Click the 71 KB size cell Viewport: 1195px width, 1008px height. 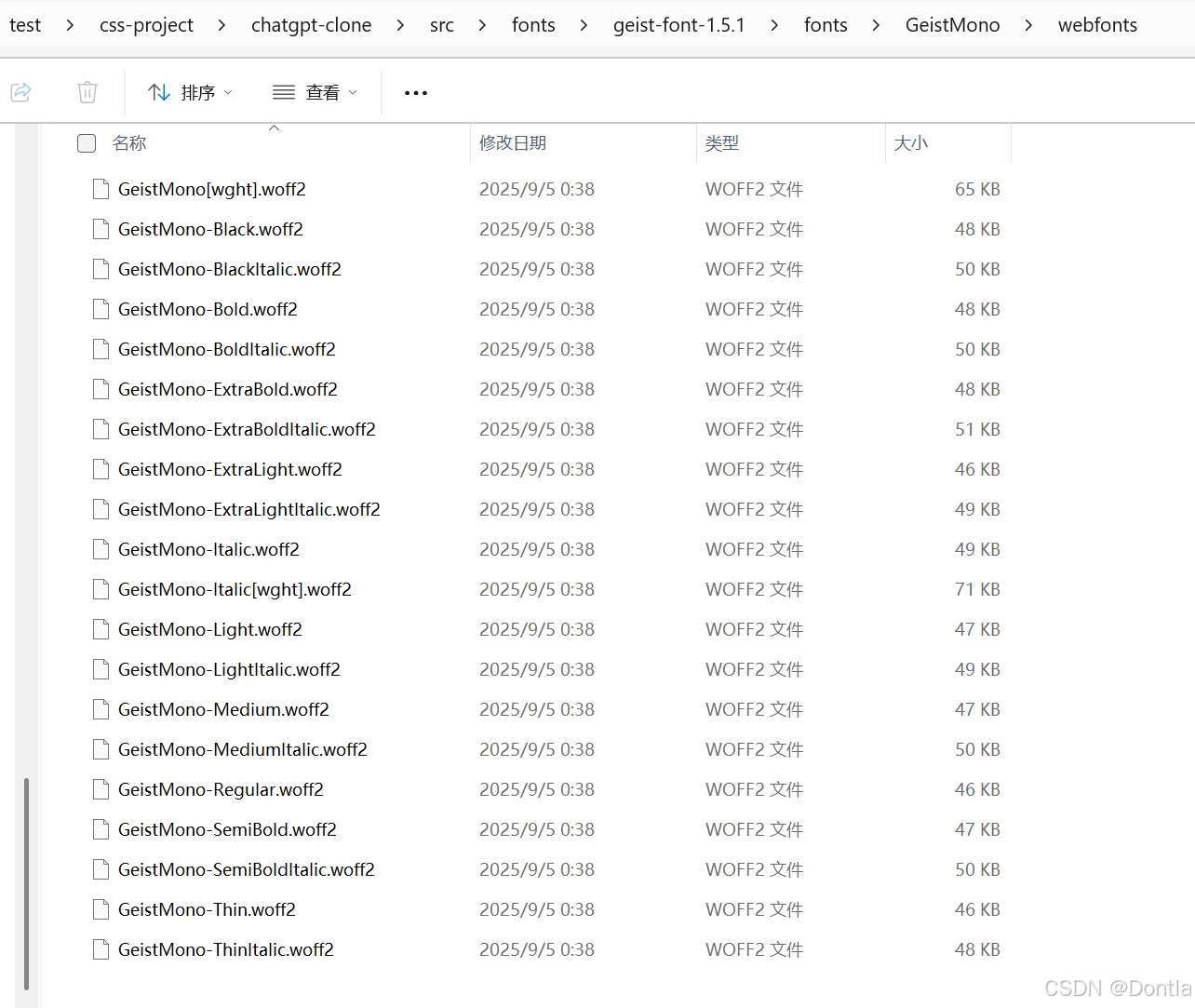click(x=977, y=589)
